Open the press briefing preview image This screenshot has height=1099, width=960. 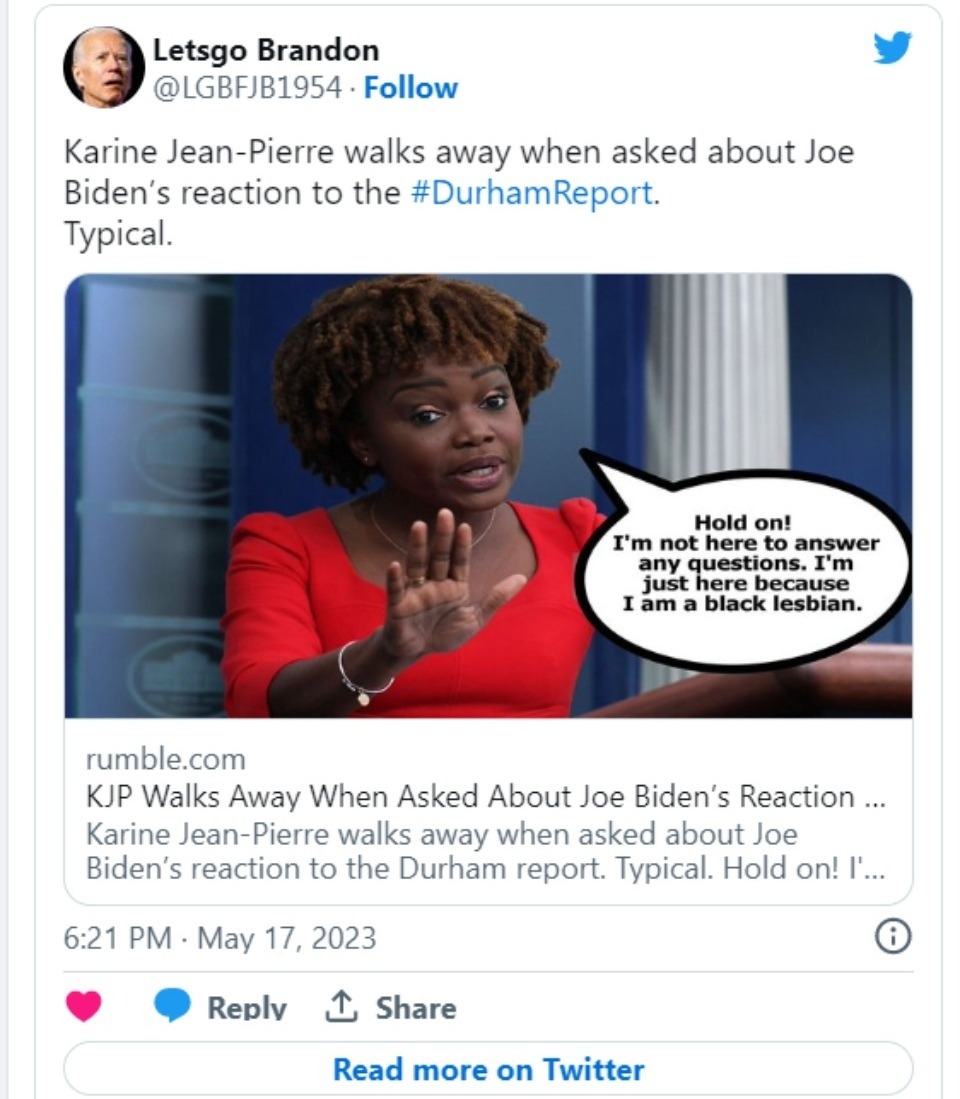[x=488, y=496]
